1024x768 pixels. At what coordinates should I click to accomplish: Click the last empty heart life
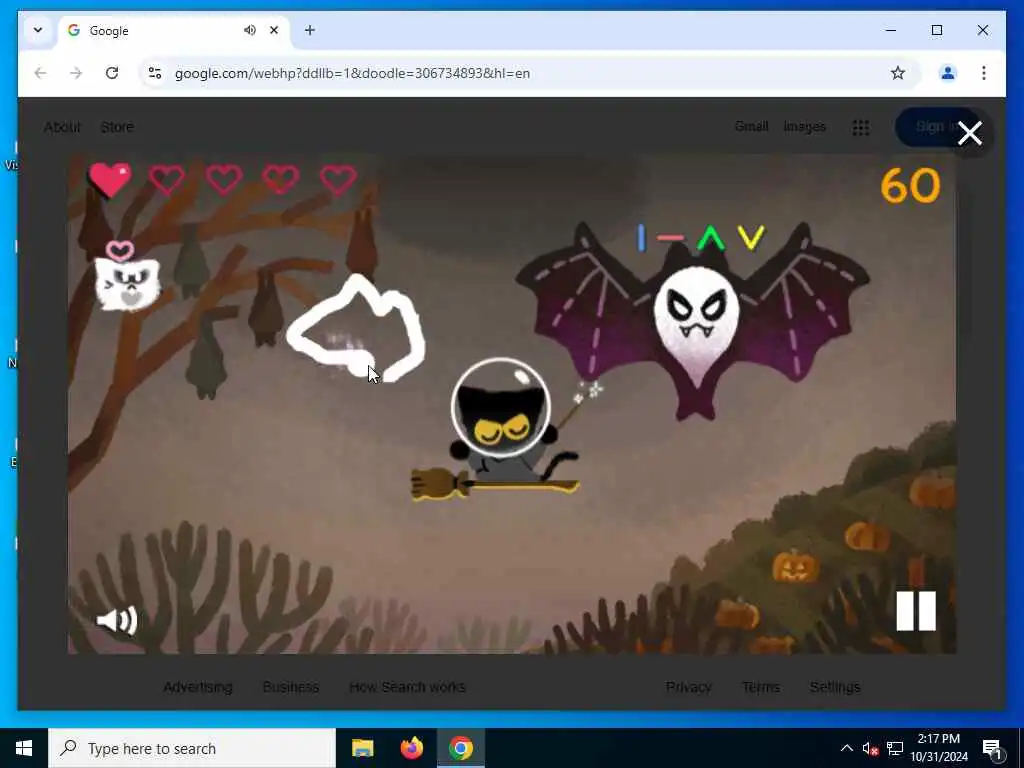coord(338,180)
